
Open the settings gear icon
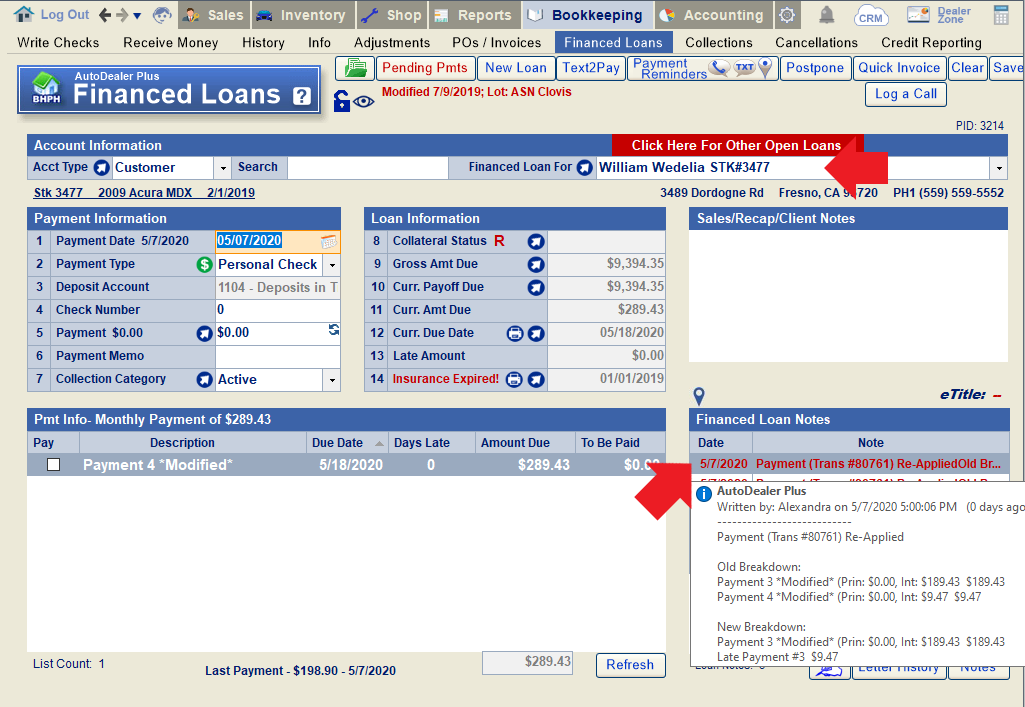[787, 15]
